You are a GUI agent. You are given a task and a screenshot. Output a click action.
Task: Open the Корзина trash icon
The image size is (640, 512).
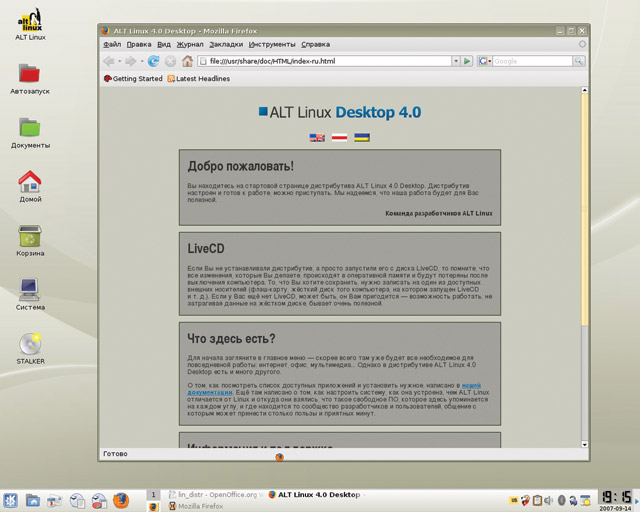click(x=30, y=241)
